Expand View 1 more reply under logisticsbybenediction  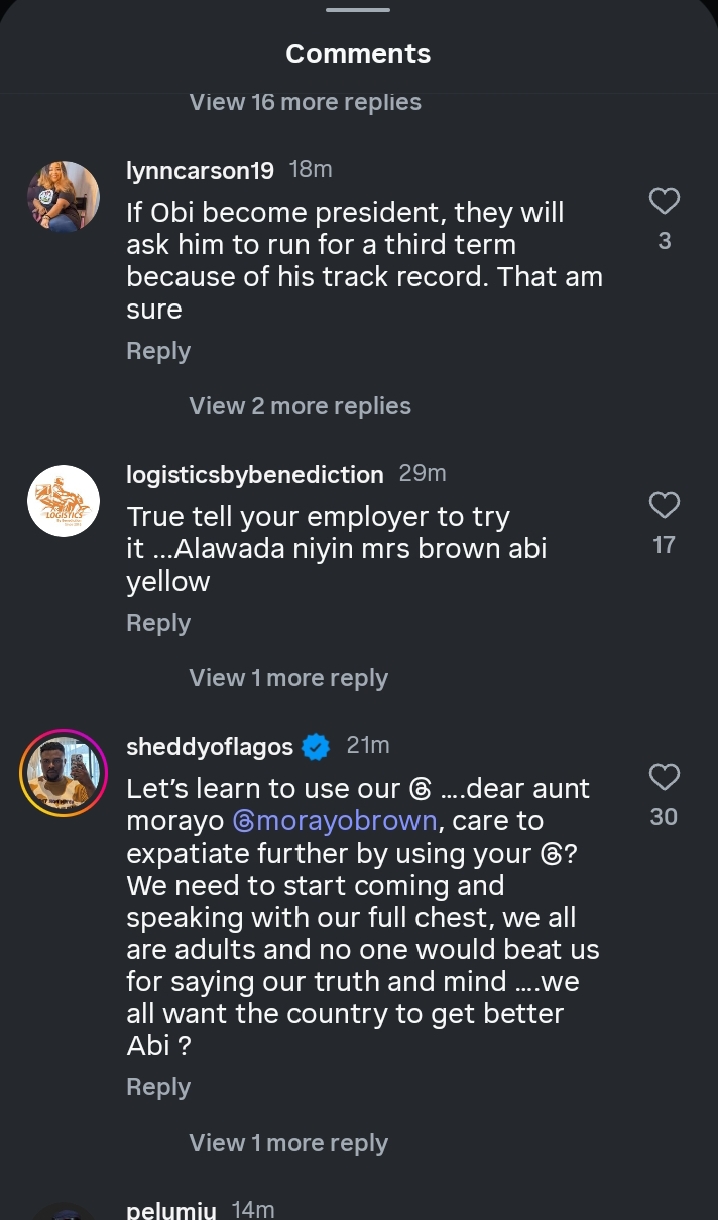point(288,678)
